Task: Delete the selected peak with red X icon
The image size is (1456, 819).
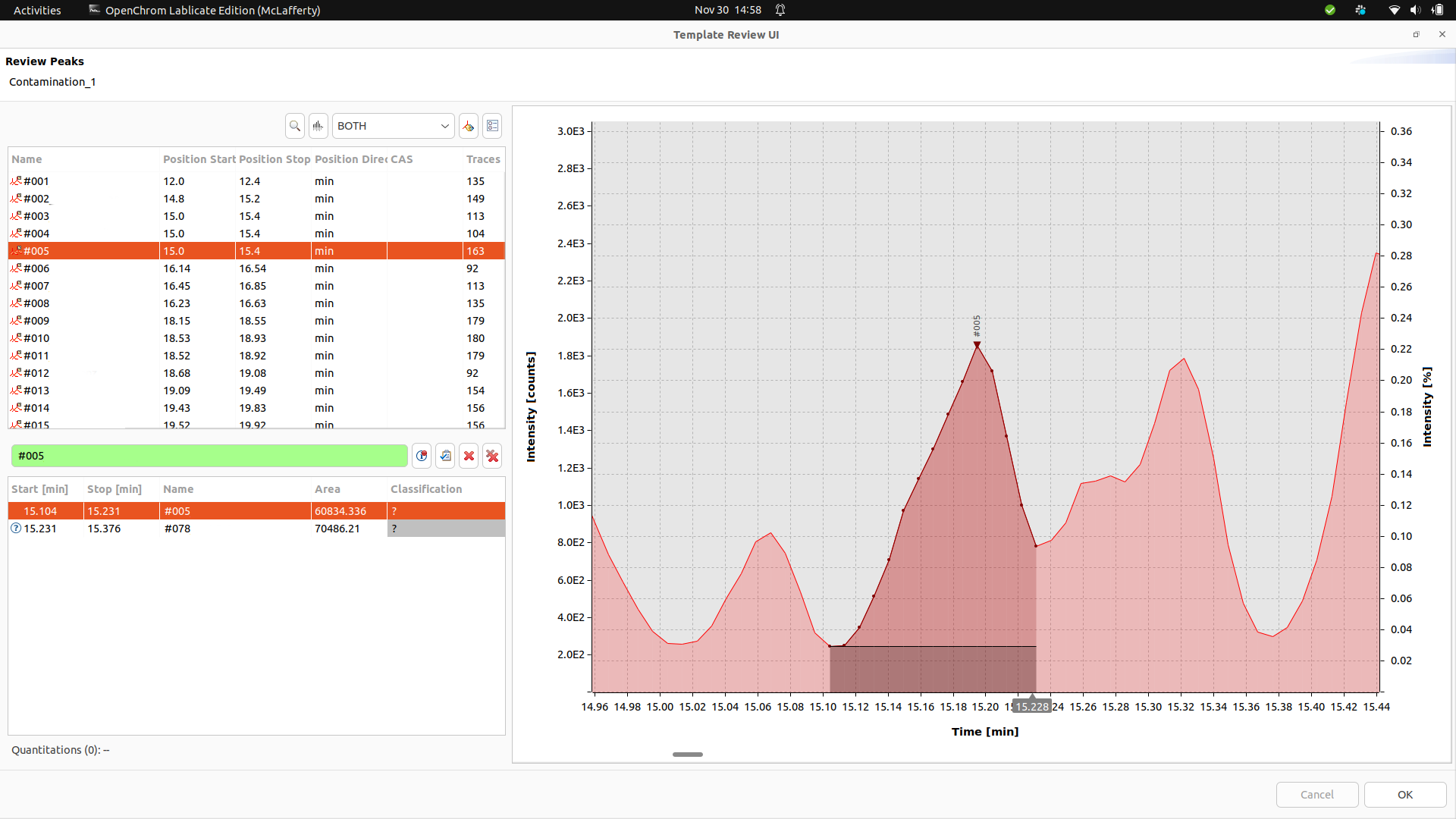Action: pyautogui.click(x=469, y=456)
